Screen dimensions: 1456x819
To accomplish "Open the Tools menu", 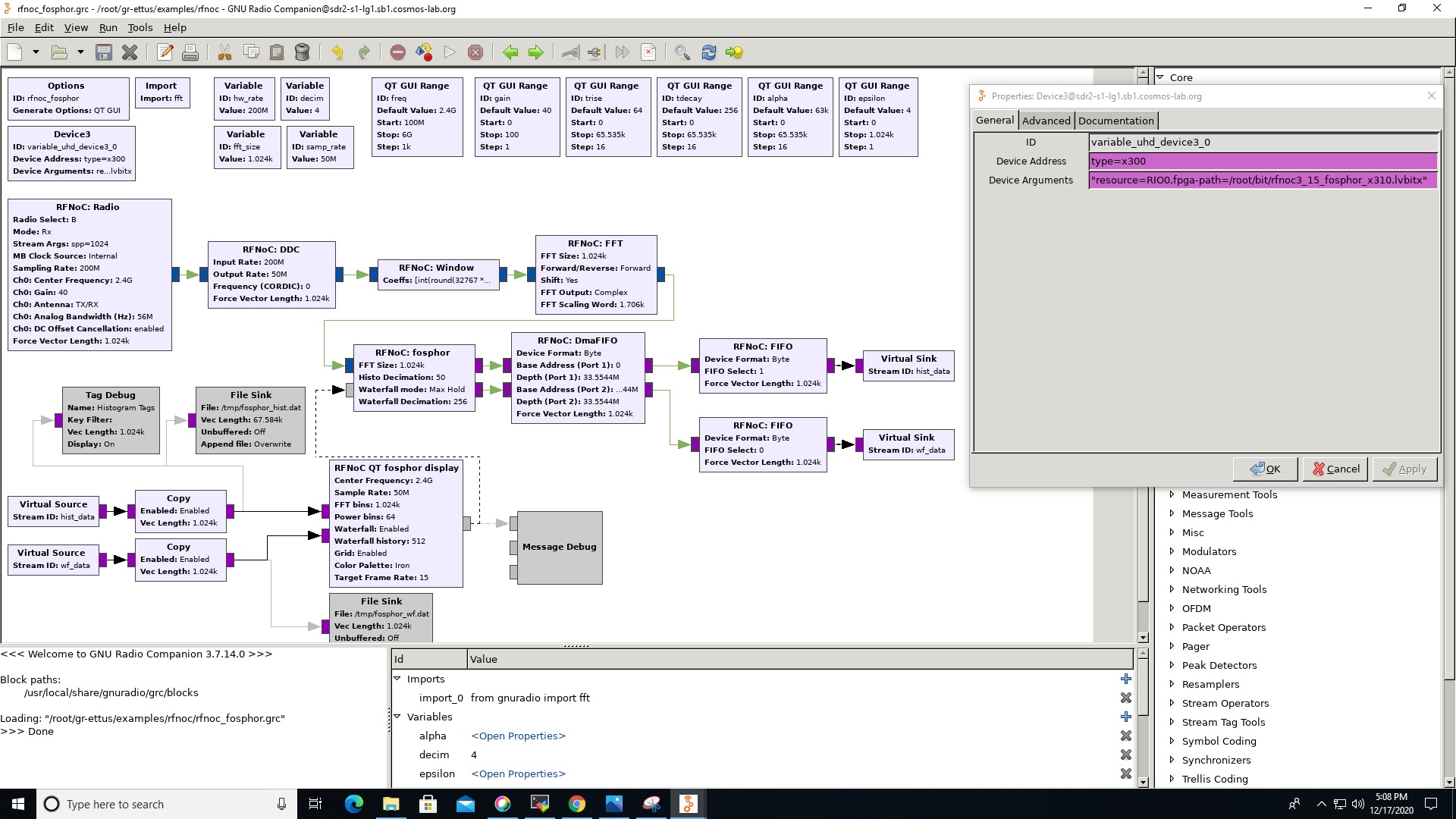I will (x=140, y=27).
